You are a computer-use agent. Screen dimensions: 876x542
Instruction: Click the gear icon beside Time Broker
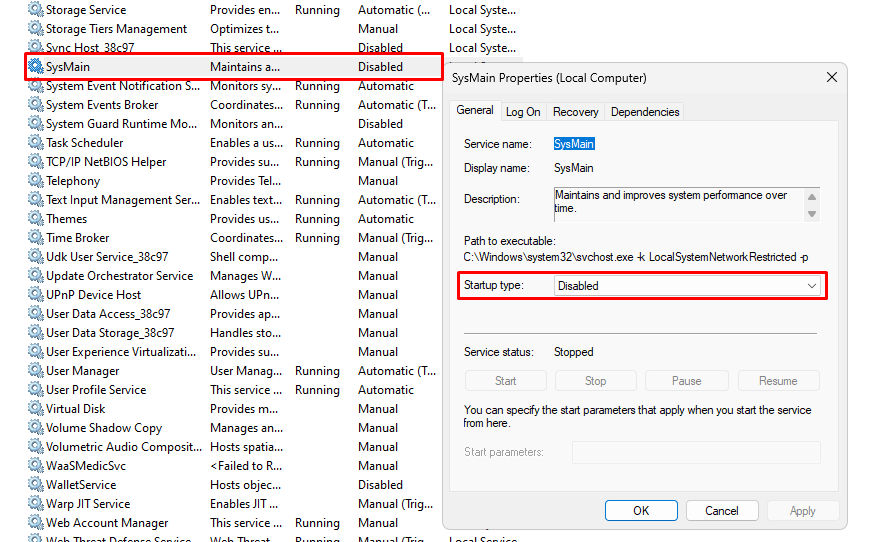(x=36, y=237)
